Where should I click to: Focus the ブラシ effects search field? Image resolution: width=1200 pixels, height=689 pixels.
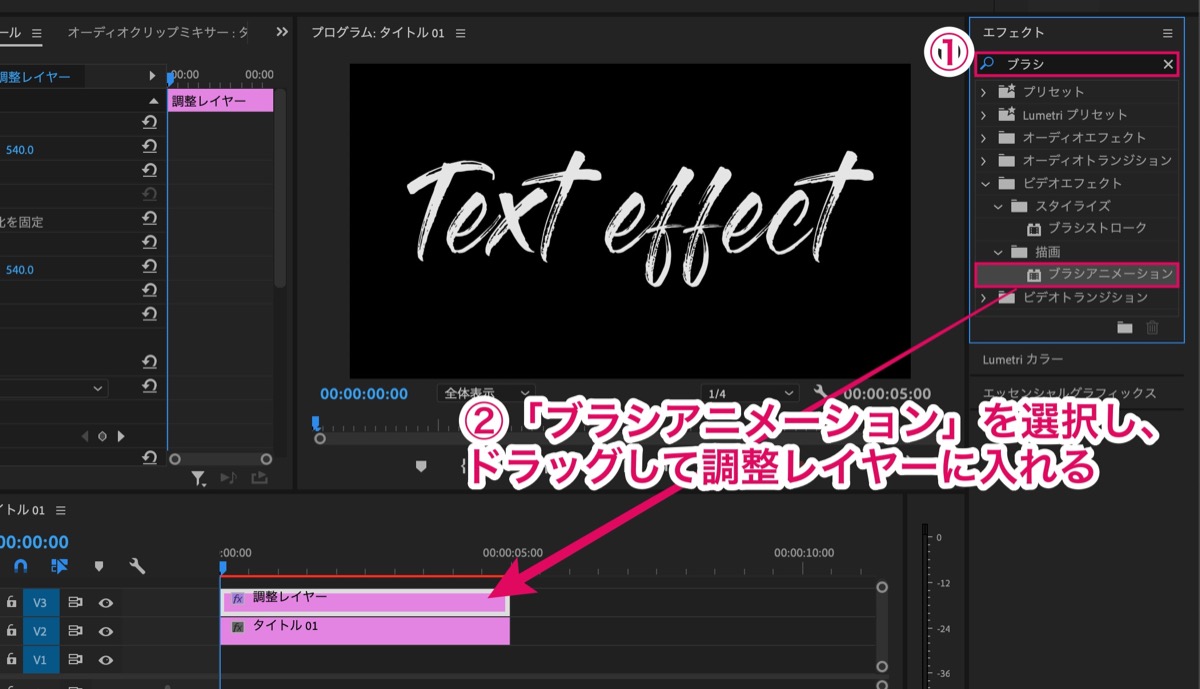[1077, 64]
